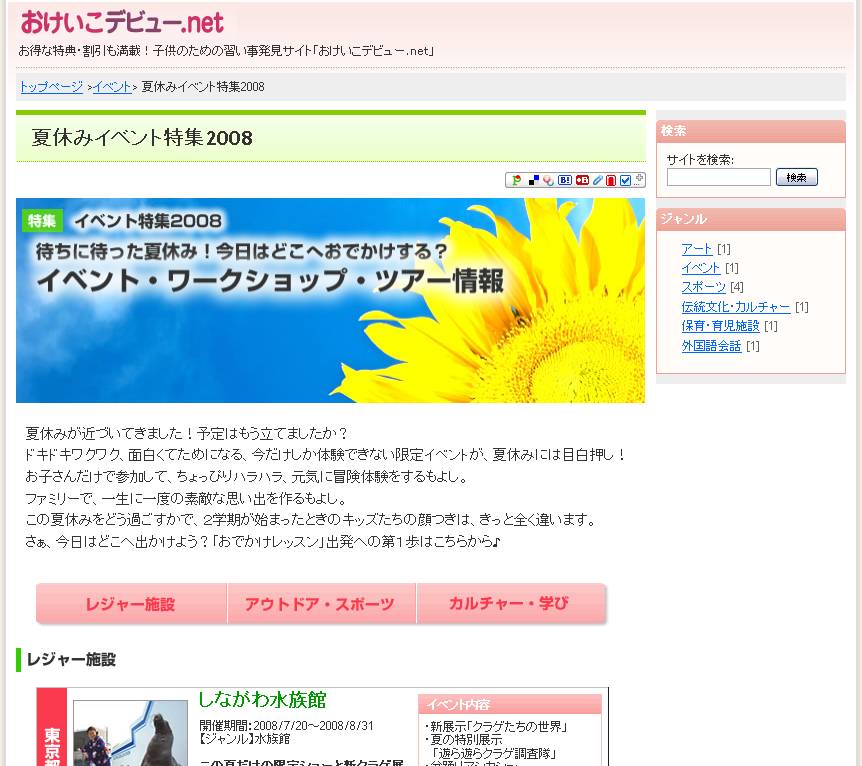Screen dimensions: 862x766
Task: Click the 検索 search button
Action: pyautogui.click(x=796, y=177)
